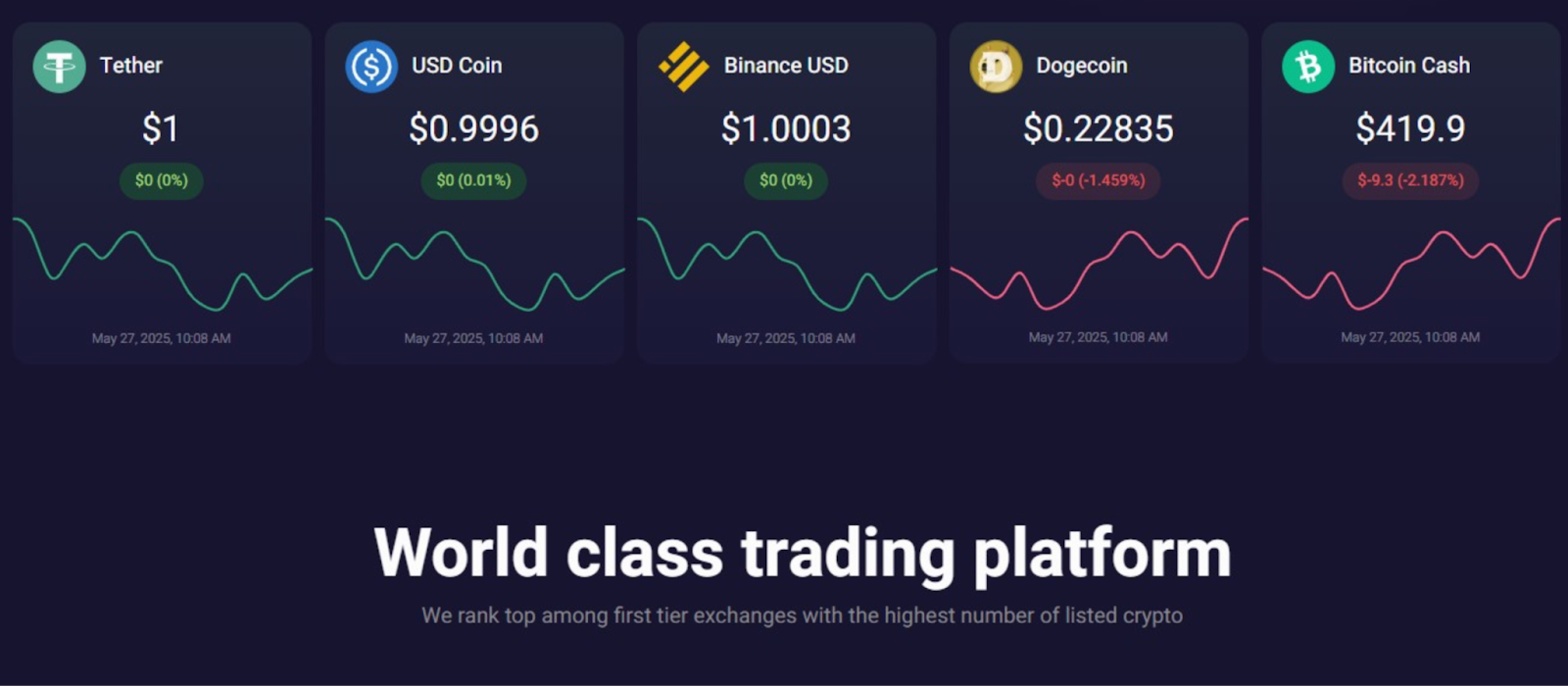The height and width of the screenshot is (686, 1568).
Task: Click the Bitcoin Cash -2.187% change badge
Action: (x=1410, y=180)
